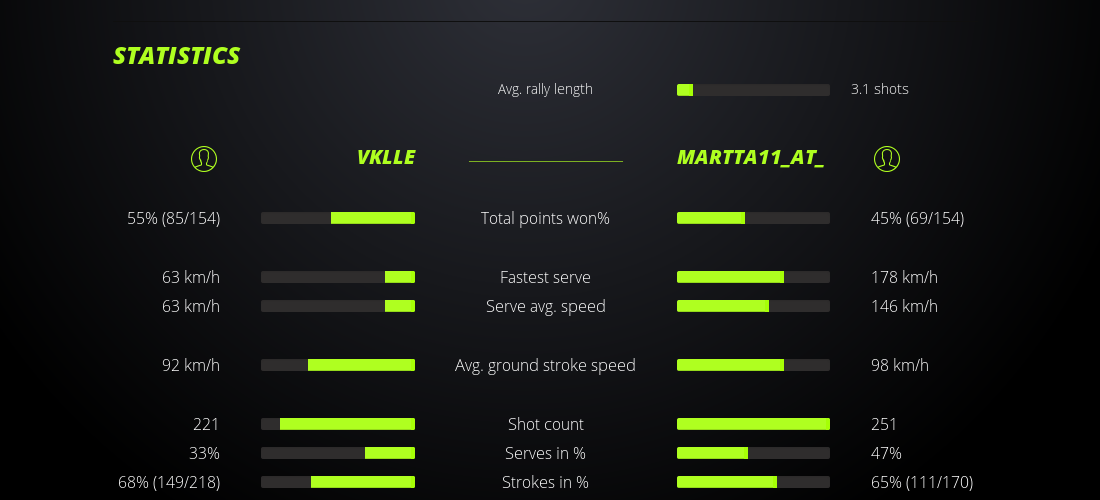1100x500 pixels.
Task: Select the MARTTA11_AT_ player name
Action: click(x=750, y=158)
